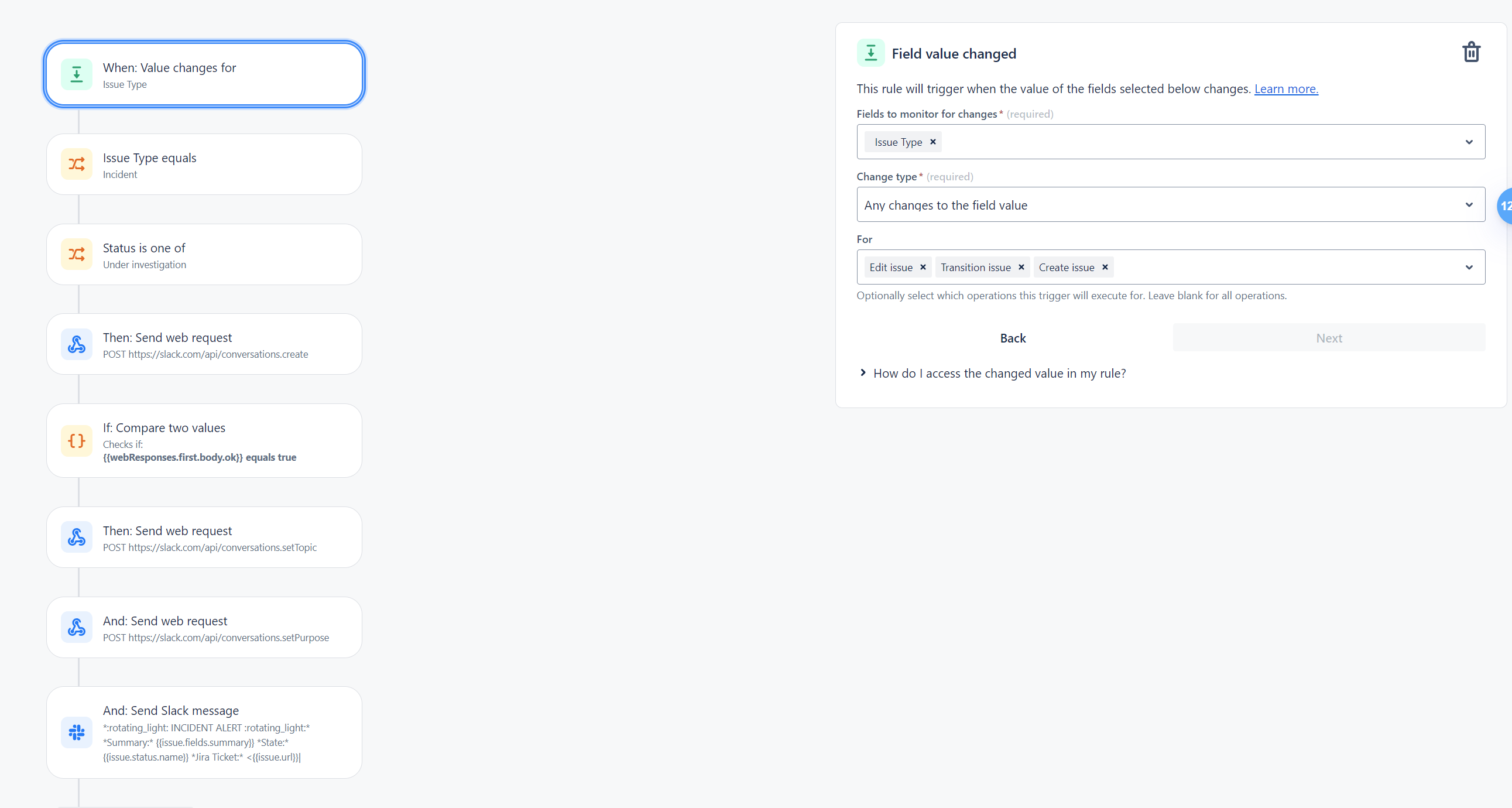Remove the Transition issue operation tag

[1021, 267]
